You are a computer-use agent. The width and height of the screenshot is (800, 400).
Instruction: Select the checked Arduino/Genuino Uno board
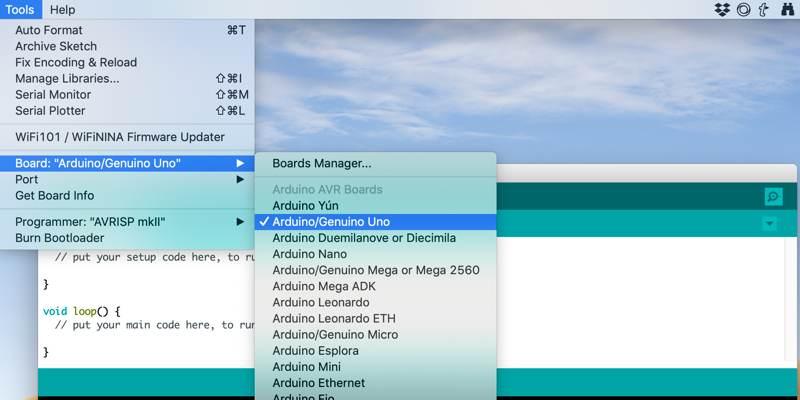click(331, 222)
